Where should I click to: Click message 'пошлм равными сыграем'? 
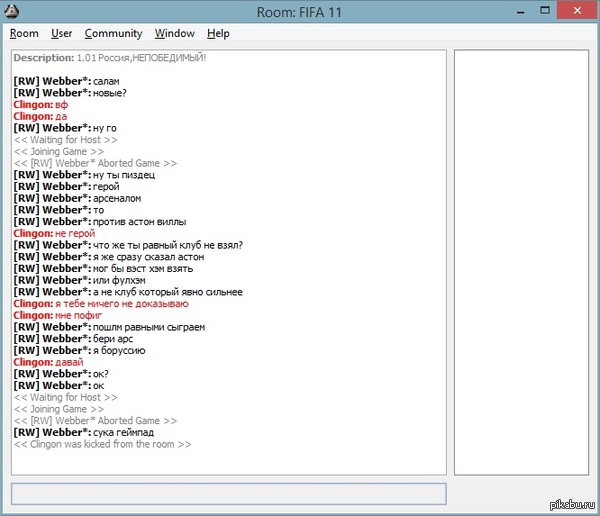109,327
